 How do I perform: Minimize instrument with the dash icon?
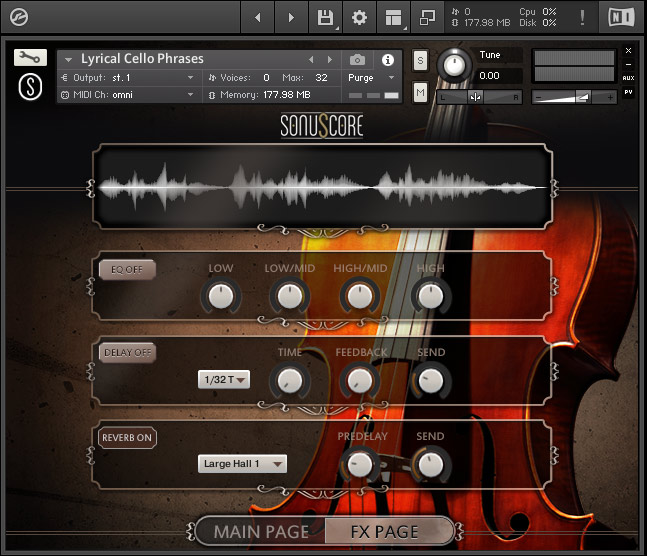tap(628, 64)
